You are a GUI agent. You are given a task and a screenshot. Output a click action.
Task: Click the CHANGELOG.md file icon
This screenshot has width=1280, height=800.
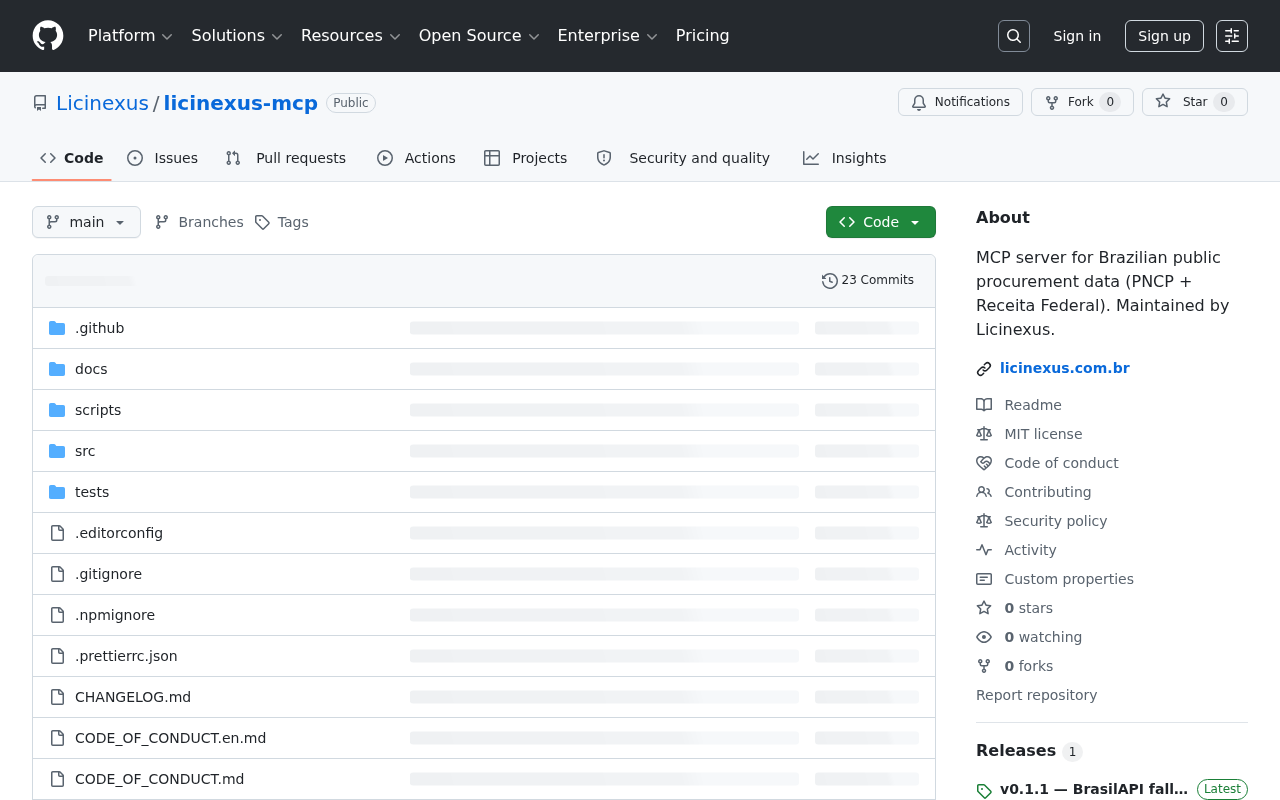click(57, 697)
